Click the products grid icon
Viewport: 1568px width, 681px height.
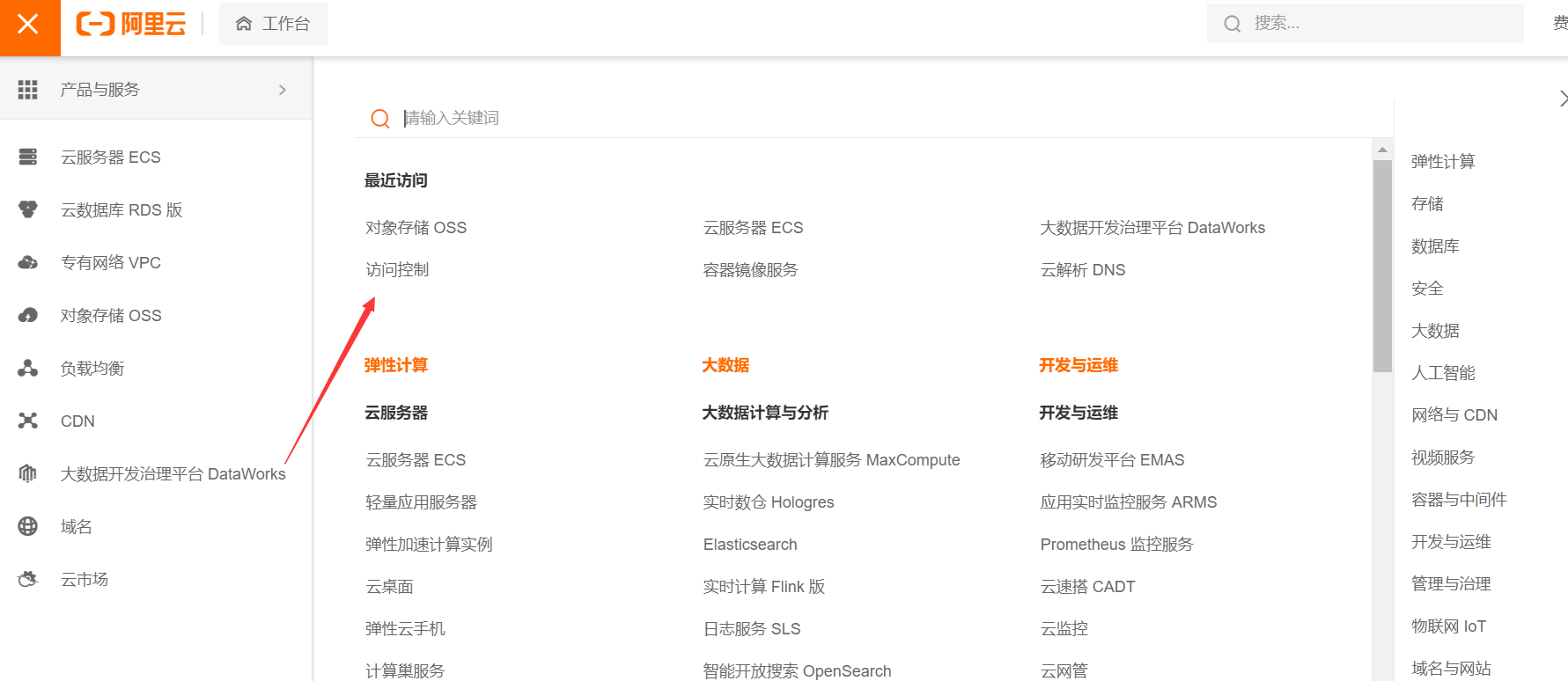click(x=28, y=90)
